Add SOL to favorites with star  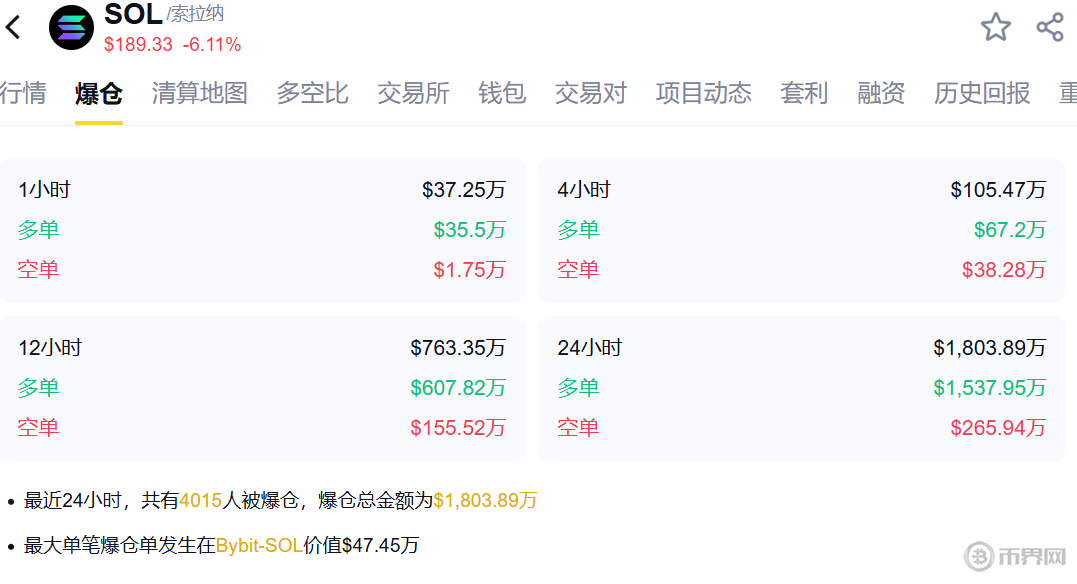coord(995,27)
